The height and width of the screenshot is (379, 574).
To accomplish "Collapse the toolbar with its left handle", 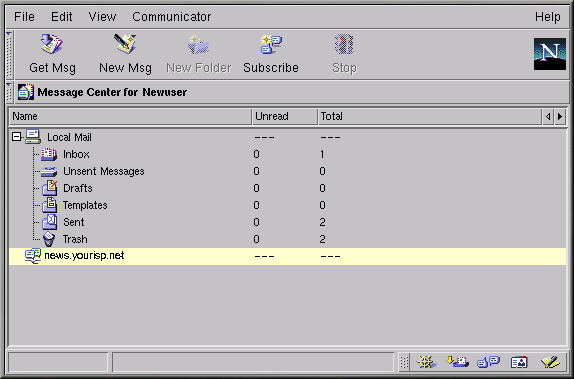I will click(9, 54).
